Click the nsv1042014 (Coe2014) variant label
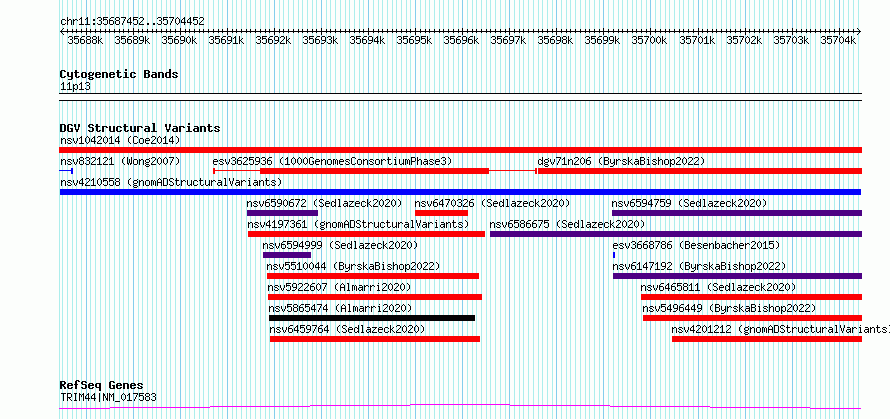This screenshot has width=890, height=419. (x=120, y=140)
